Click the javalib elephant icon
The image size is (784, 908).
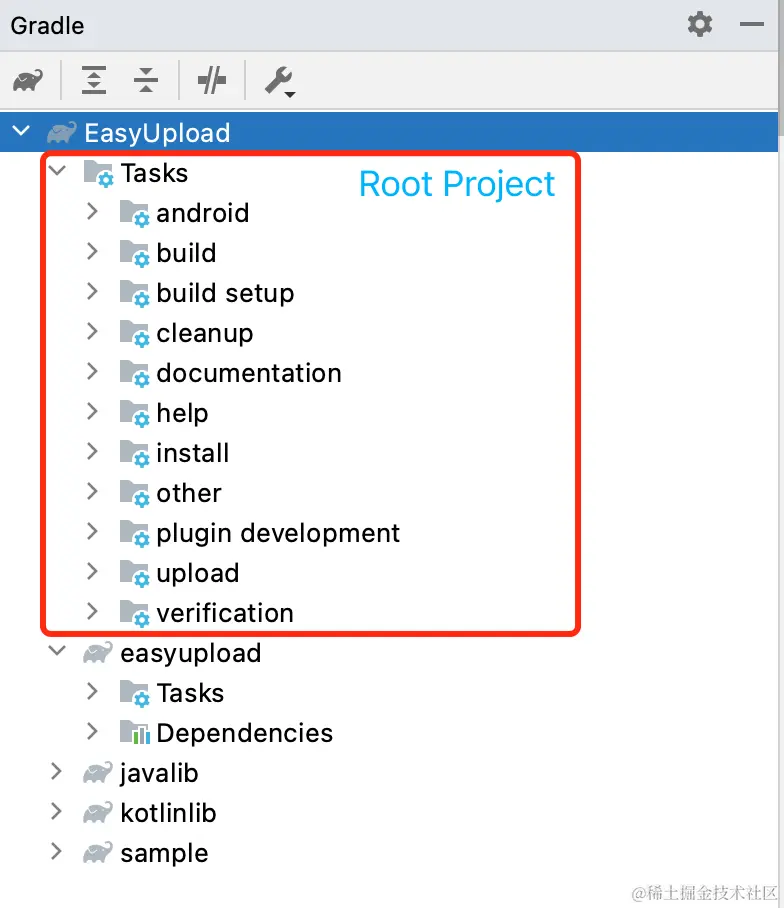coord(98,772)
